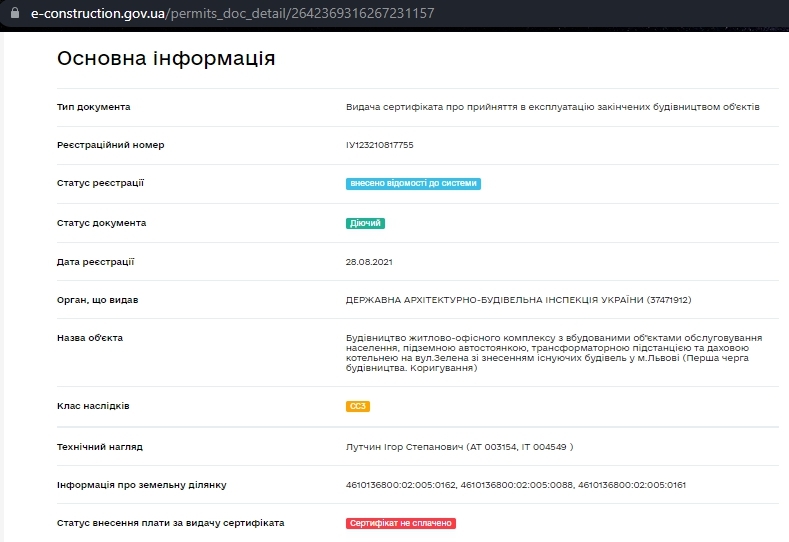
Task: Select the registration date 28.08.2021
Action: click(369, 262)
